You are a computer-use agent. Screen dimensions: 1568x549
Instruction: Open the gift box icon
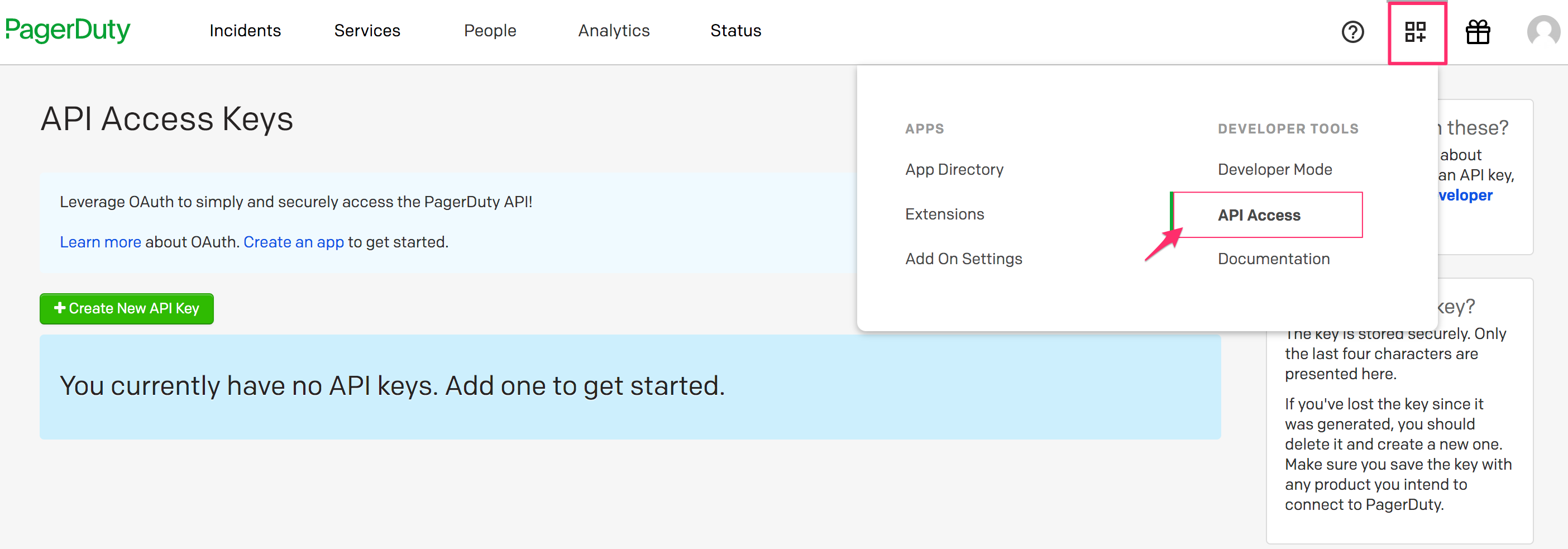click(1478, 32)
